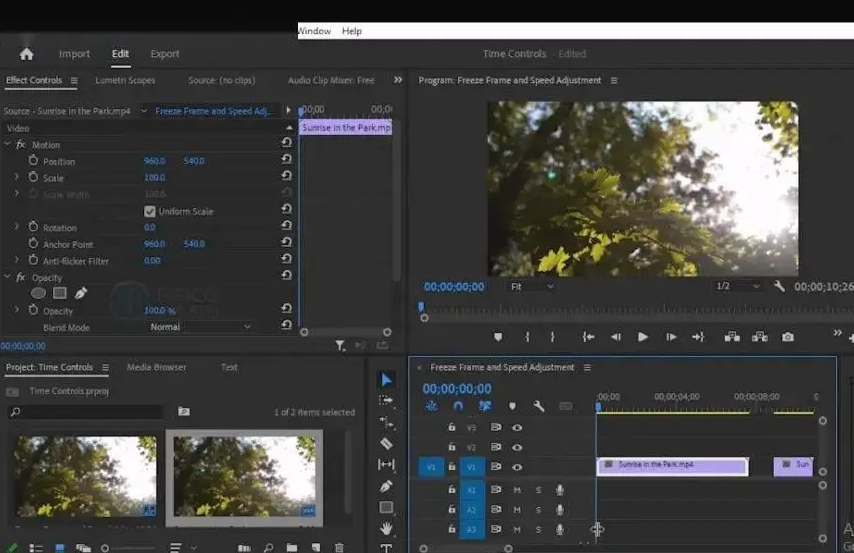Reset Rotation parameter
Screen dimensions: 854x553
point(286,226)
